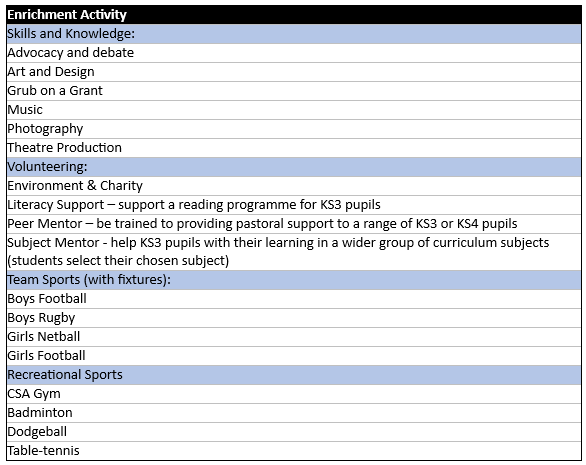The height and width of the screenshot is (465, 586).
Task: Click the Table-tennis row
Action: click(294, 451)
